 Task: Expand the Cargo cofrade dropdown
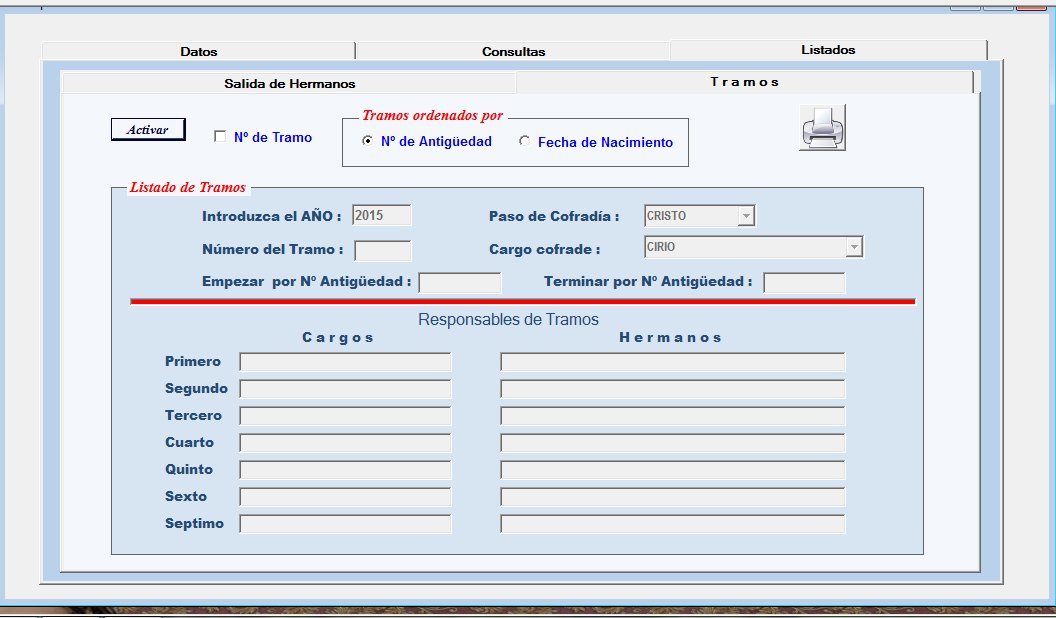pos(853,247)
